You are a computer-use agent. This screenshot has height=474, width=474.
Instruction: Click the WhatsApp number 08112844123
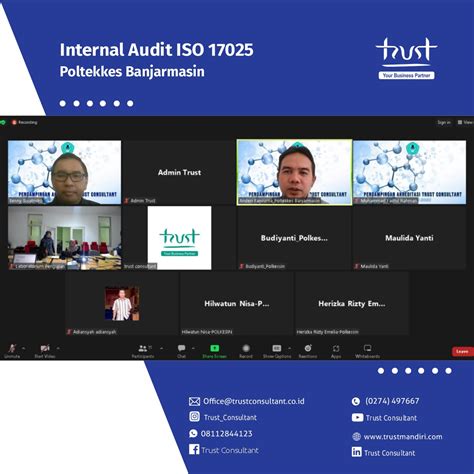(226, 434)
